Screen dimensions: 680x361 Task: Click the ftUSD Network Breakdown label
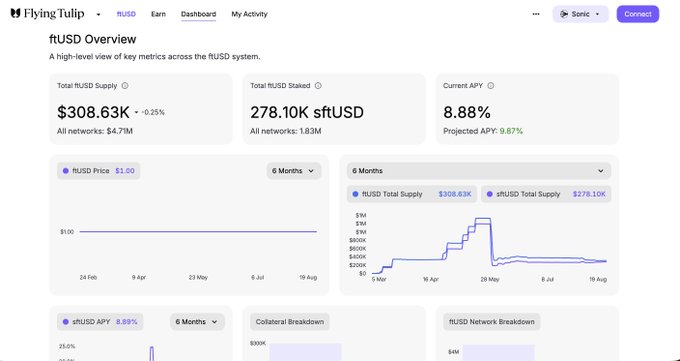492,322
